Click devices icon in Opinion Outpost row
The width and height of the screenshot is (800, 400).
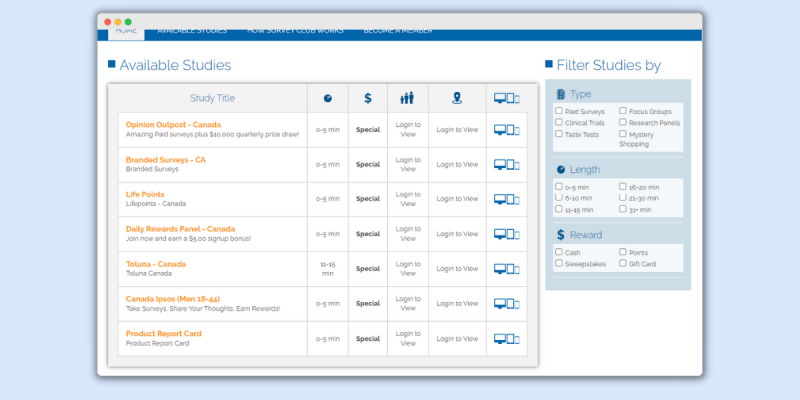[507, 130]
